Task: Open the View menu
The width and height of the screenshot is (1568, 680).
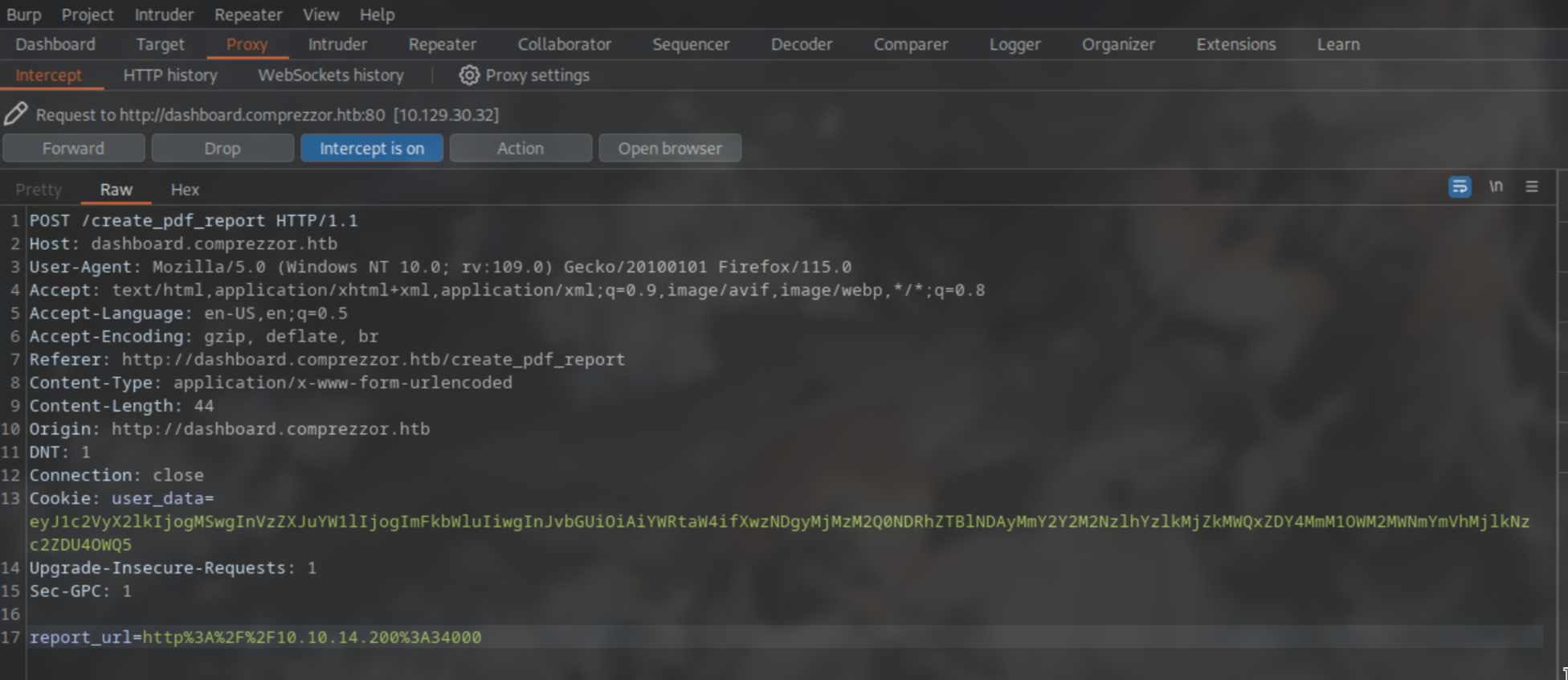Action: click(321, 14)
